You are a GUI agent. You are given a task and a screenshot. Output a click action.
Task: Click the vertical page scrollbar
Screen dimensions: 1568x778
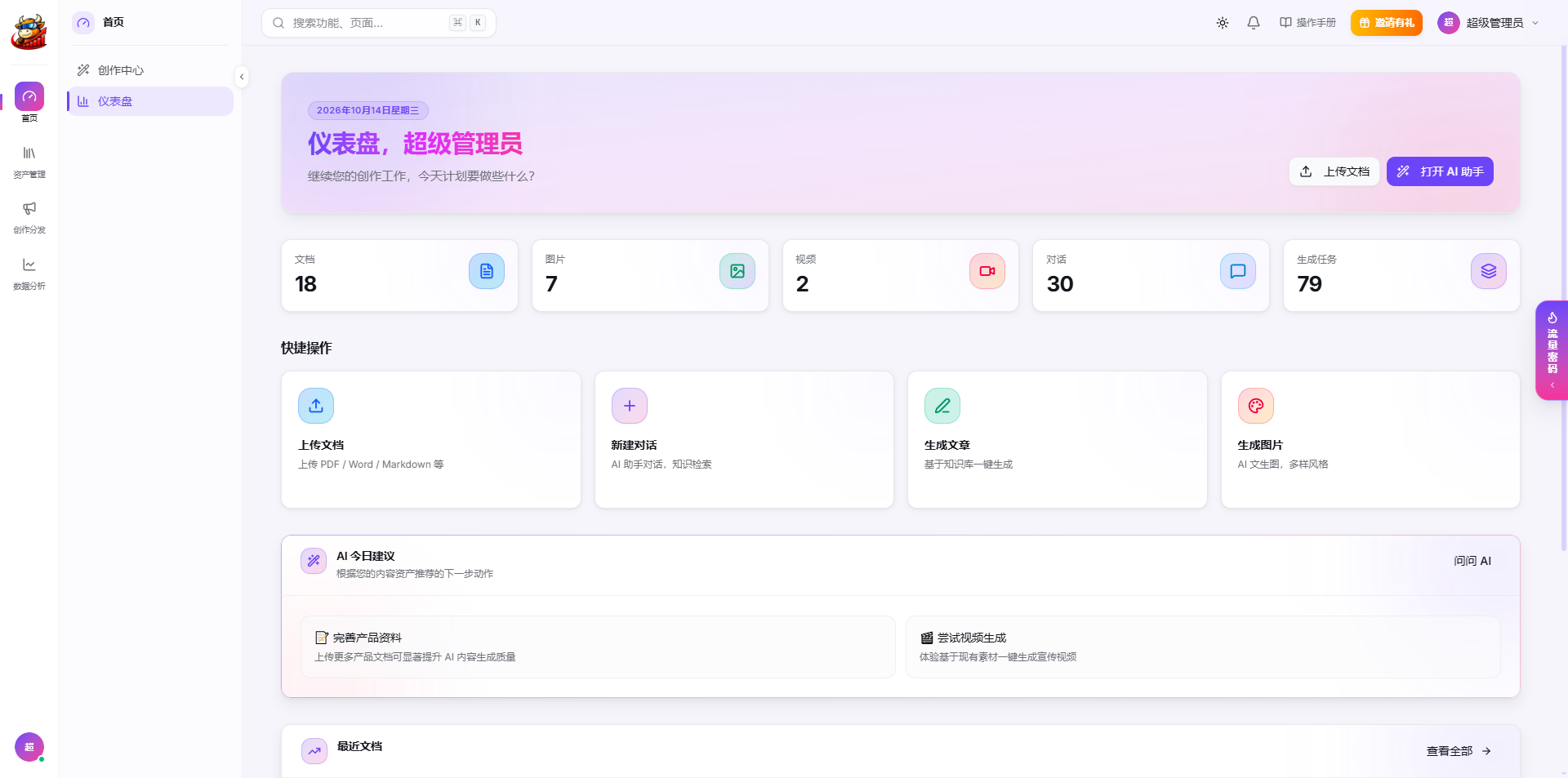point(1564,298)
